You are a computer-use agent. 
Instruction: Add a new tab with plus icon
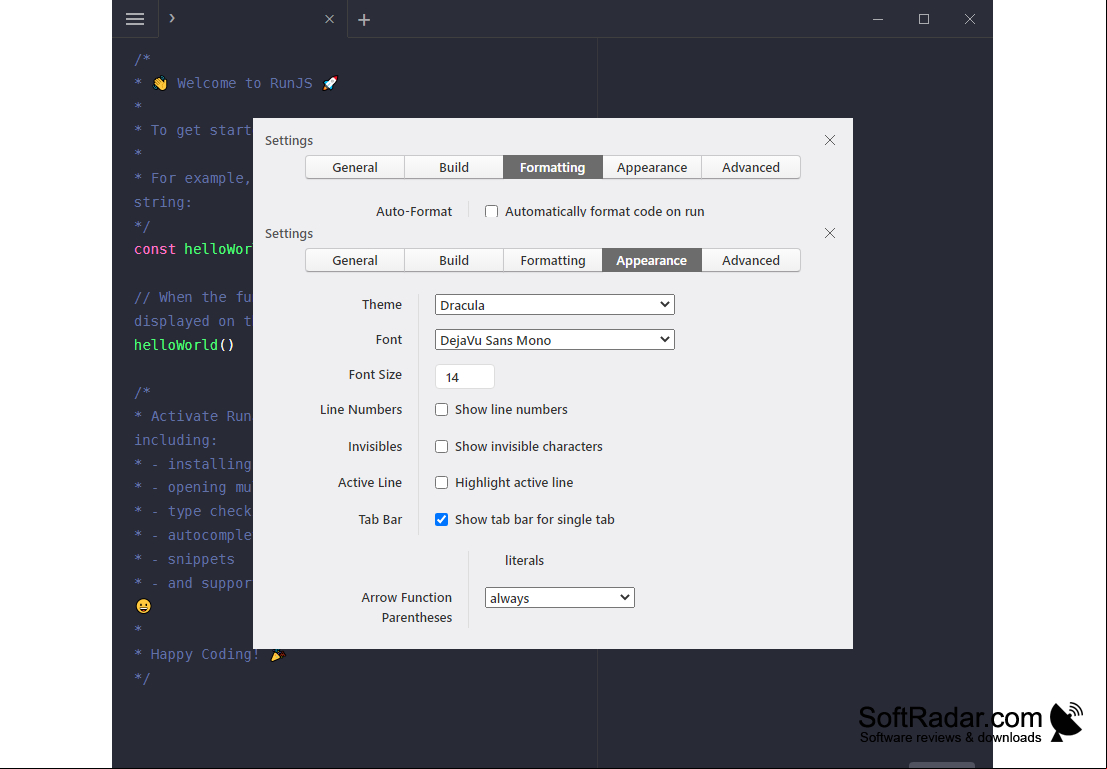point(364,20)
